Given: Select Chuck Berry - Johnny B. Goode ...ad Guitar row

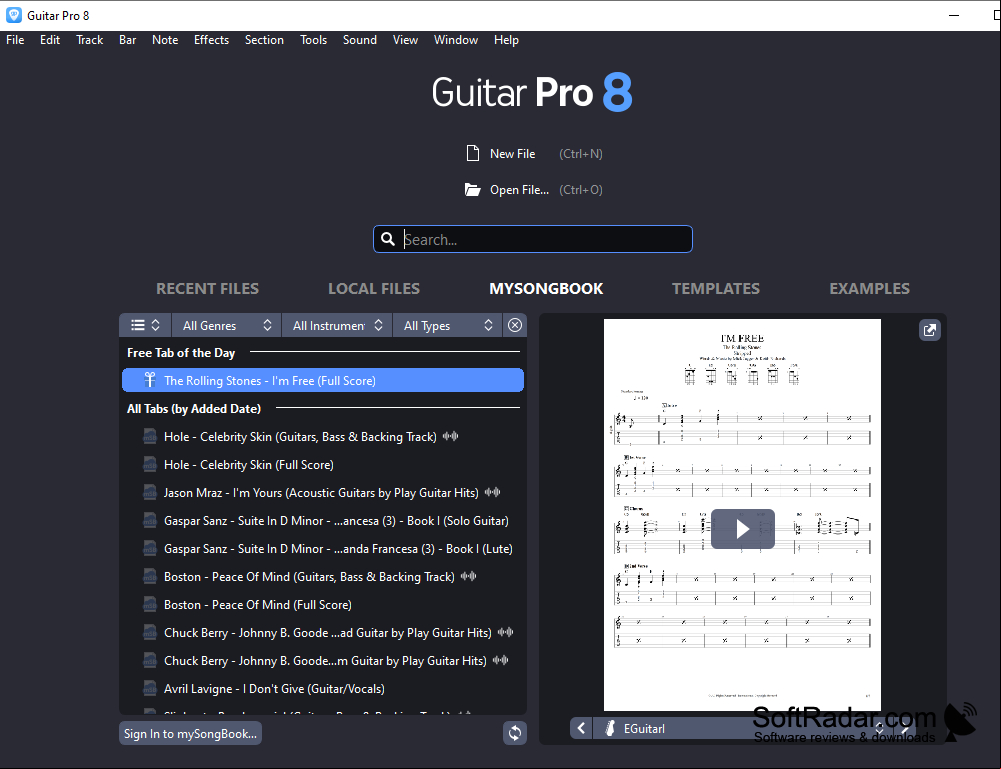Looking at the screenshot, I should coord(322,633).
